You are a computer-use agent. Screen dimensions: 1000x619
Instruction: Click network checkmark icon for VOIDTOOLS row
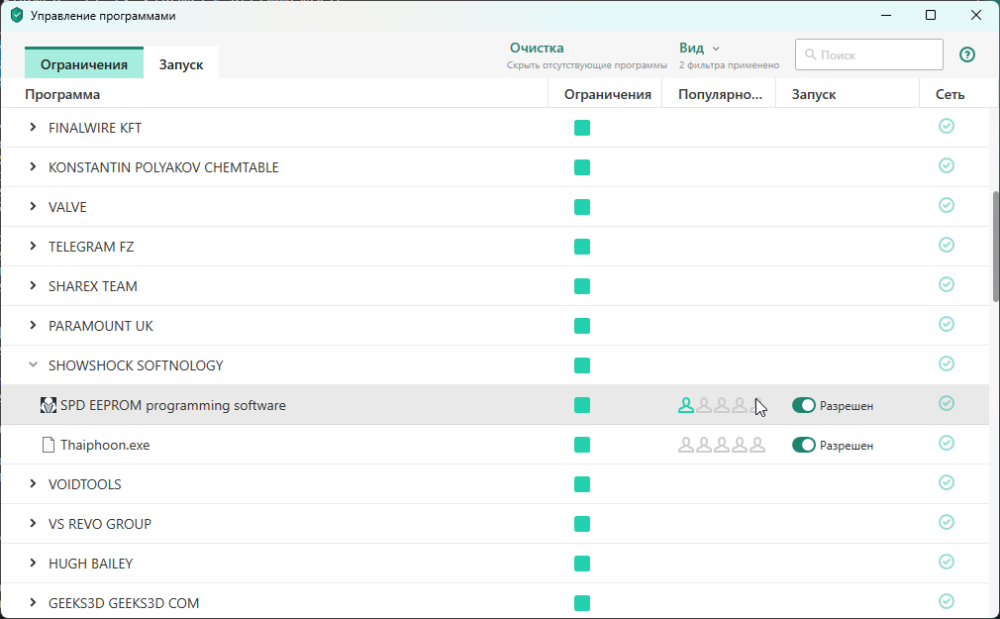[946, 483]
